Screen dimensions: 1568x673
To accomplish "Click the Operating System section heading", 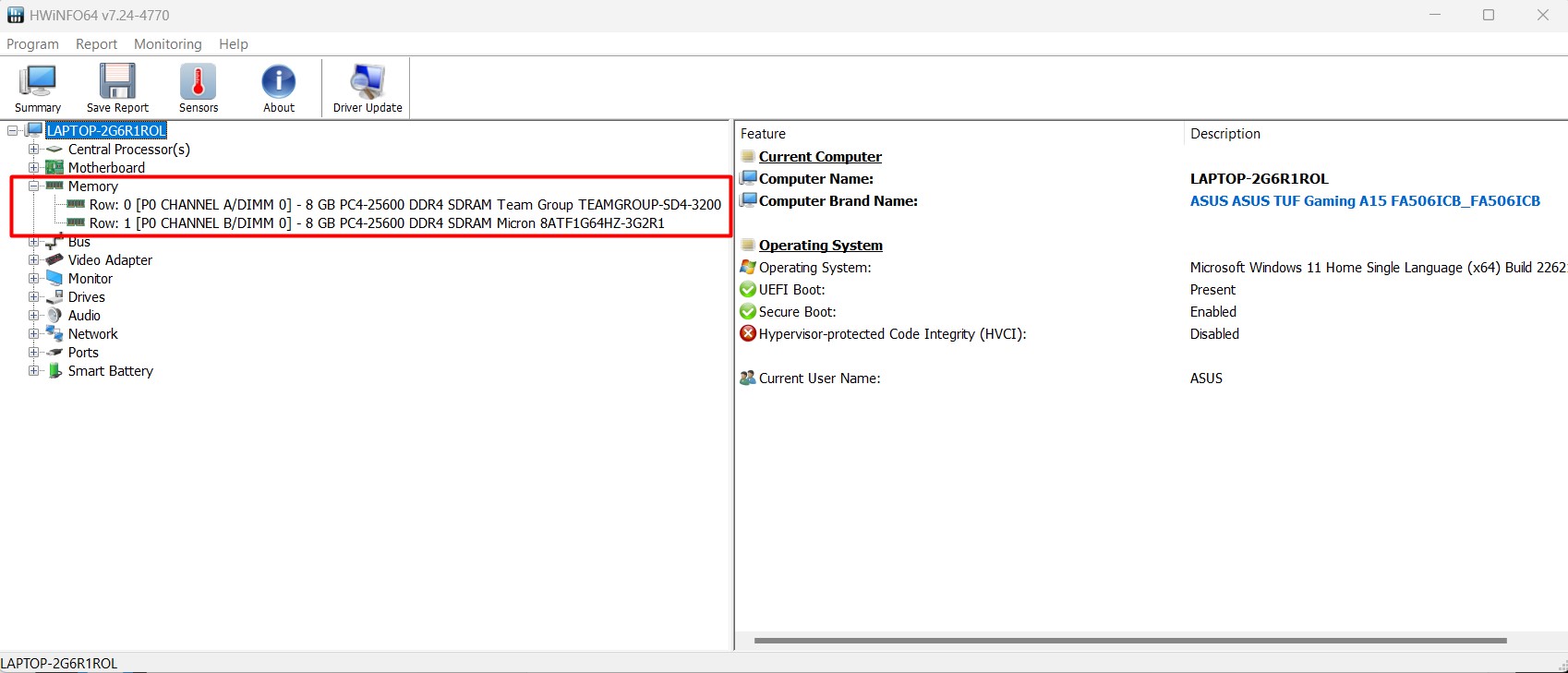I will coord(821,245).
